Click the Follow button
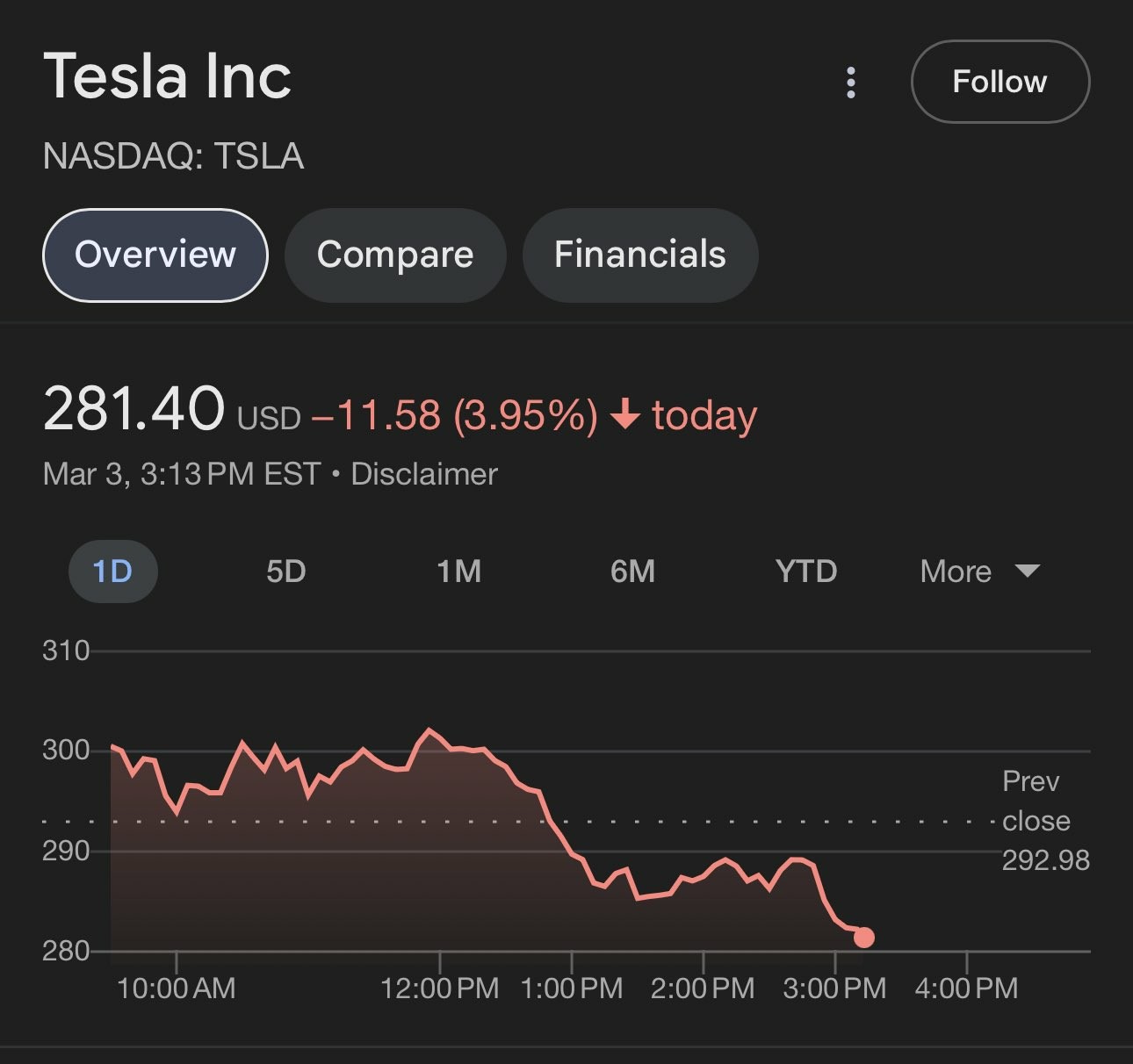 click(x=999, y=82)
